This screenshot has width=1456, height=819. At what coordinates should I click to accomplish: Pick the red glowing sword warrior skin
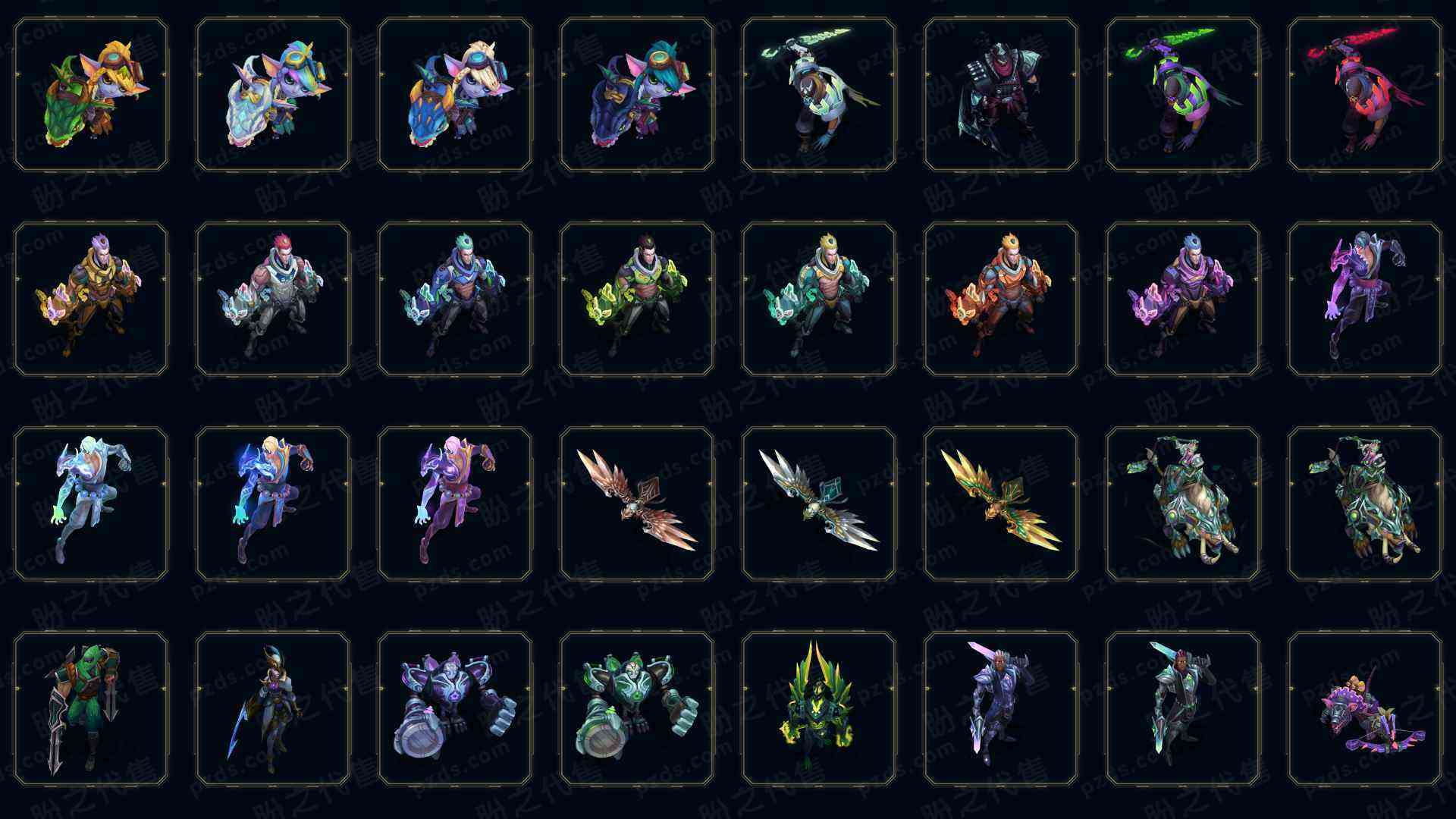[1365, 94]
